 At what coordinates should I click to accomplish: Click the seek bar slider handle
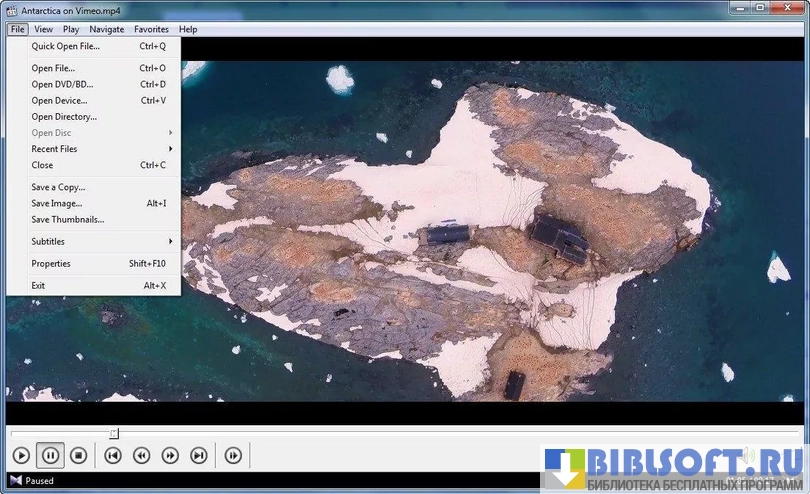114,433
